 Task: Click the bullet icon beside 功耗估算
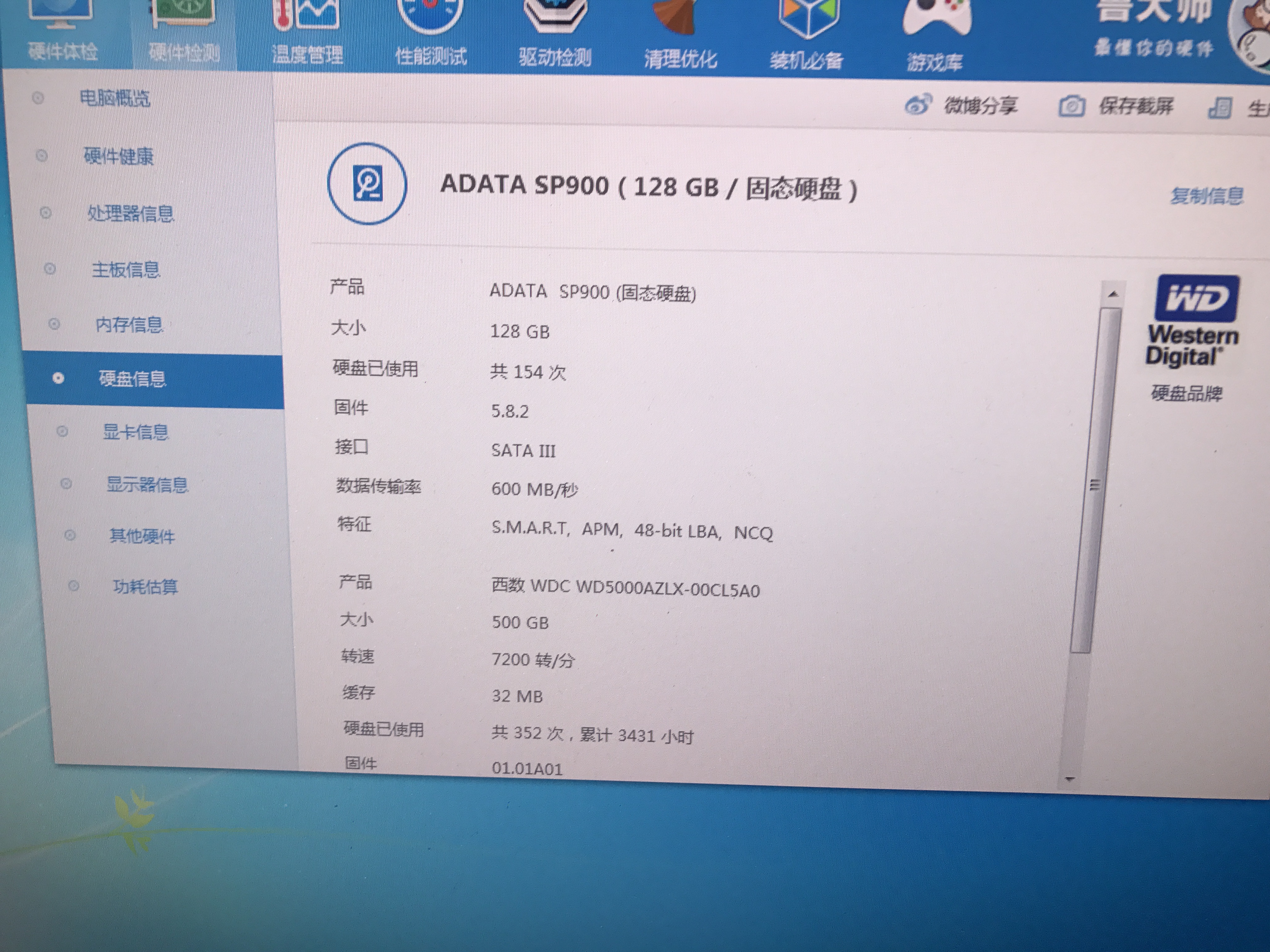(73, 586)
